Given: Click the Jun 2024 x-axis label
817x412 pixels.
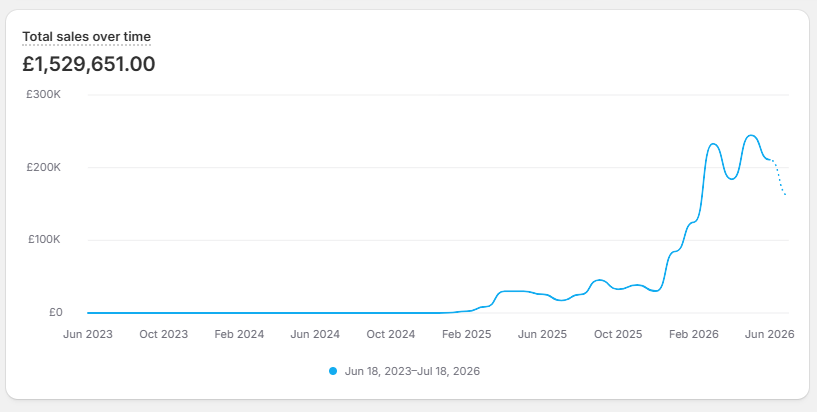Looking at the screenshot, I should 315,334.
